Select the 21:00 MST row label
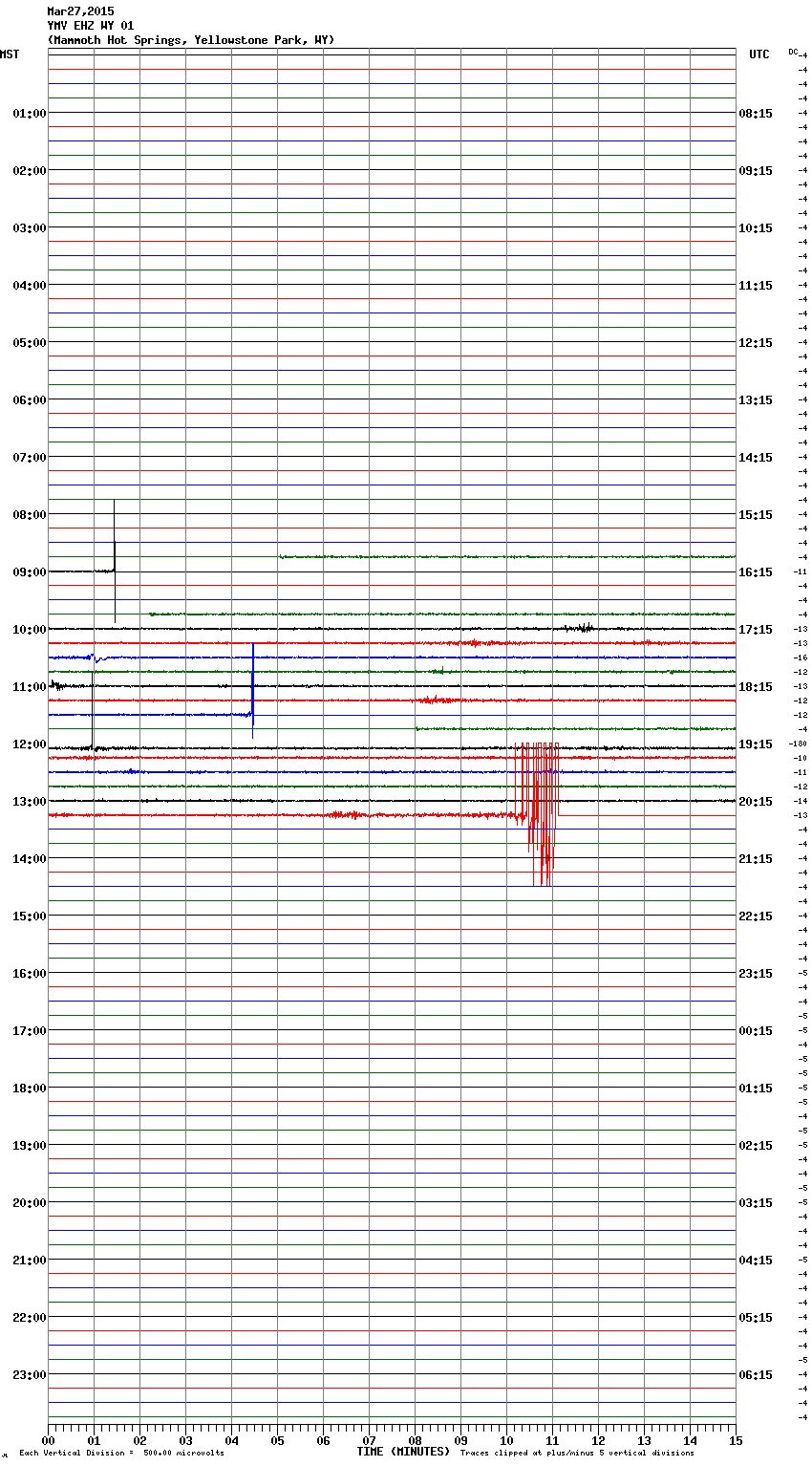 [30, 1261]
